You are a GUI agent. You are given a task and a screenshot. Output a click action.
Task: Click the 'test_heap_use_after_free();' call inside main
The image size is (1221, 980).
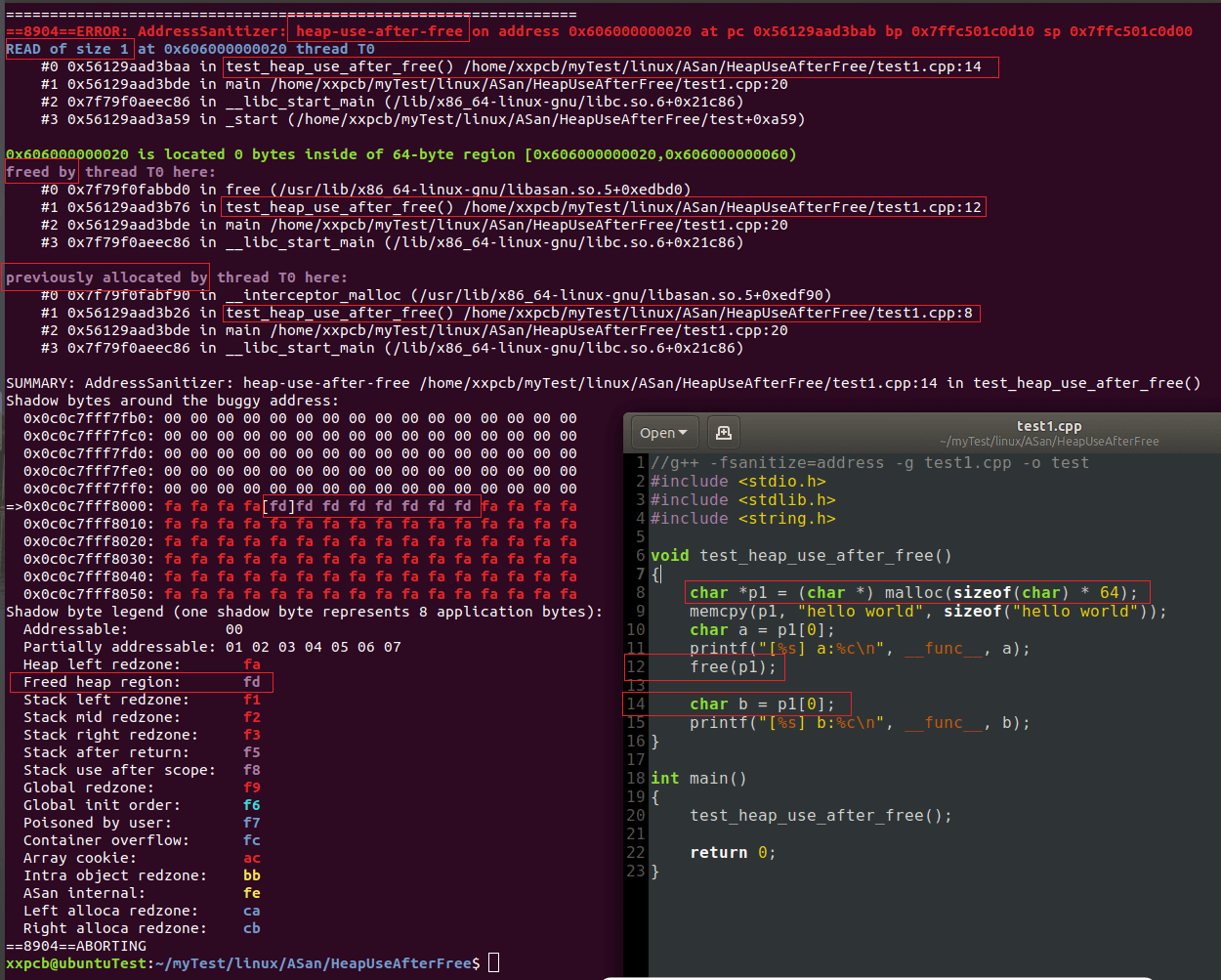(x=821, y=816)
